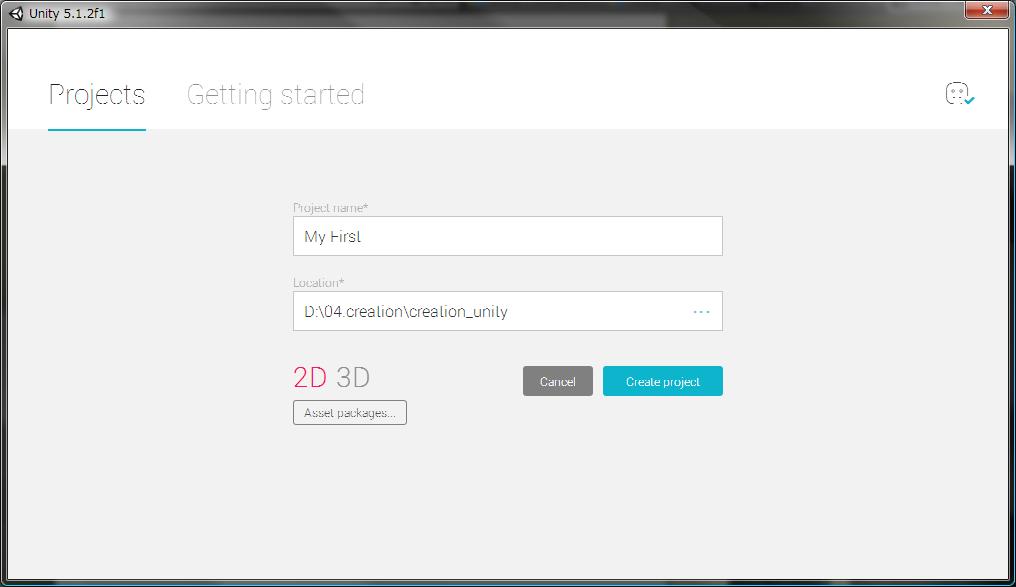
Task: Click the Project name input field
Action: 507,236
